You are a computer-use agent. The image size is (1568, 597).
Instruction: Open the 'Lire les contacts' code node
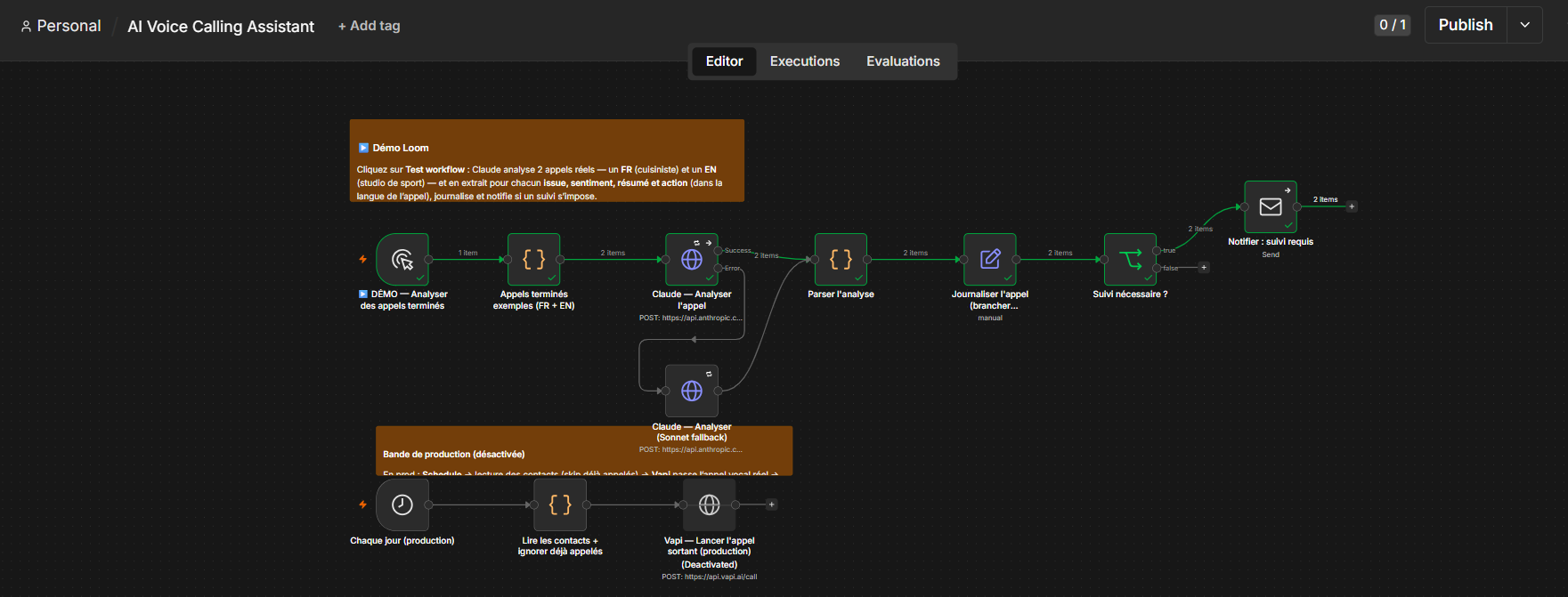[x=560, y=504]
